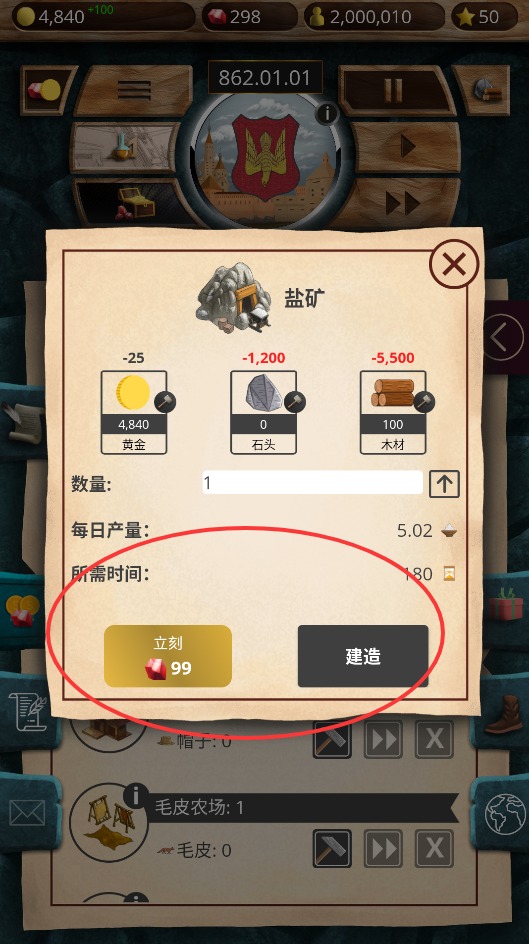The width and height of the screenshot is (529, 944).
Task: Open the world globe map tab
Action: pos(505,814)
